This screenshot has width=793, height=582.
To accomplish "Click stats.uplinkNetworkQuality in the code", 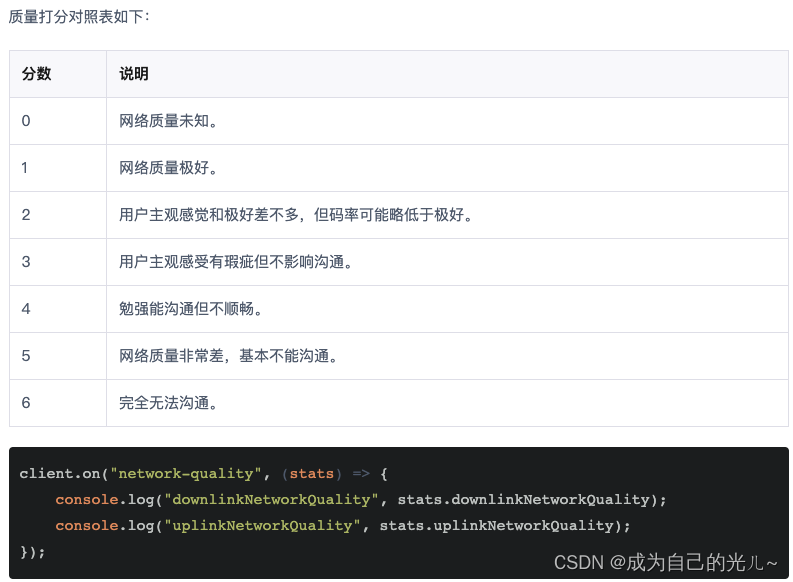I will (497, 526).
